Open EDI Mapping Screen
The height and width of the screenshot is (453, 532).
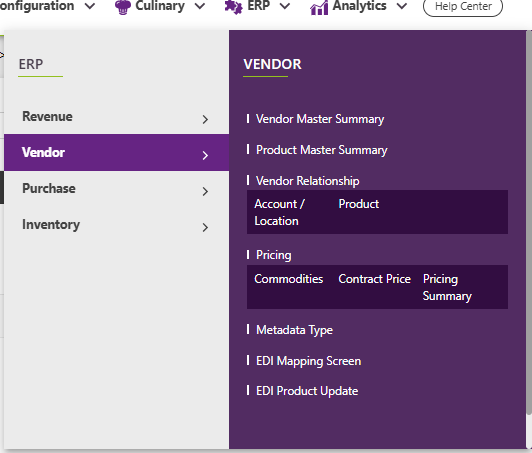coord(308,361)
